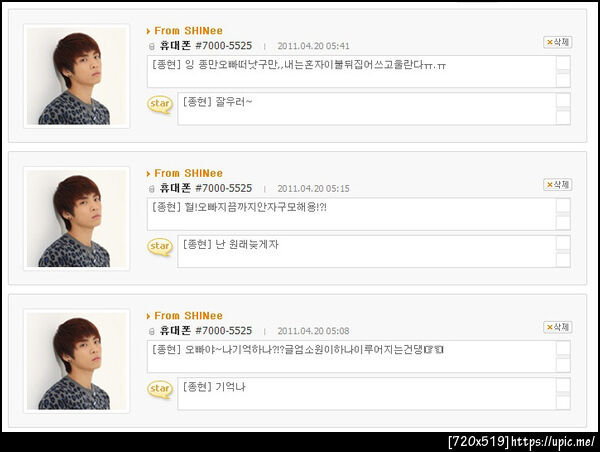
Task: Click the scroll up arrow in the 05:15 message box
Action: click(563, 206)
